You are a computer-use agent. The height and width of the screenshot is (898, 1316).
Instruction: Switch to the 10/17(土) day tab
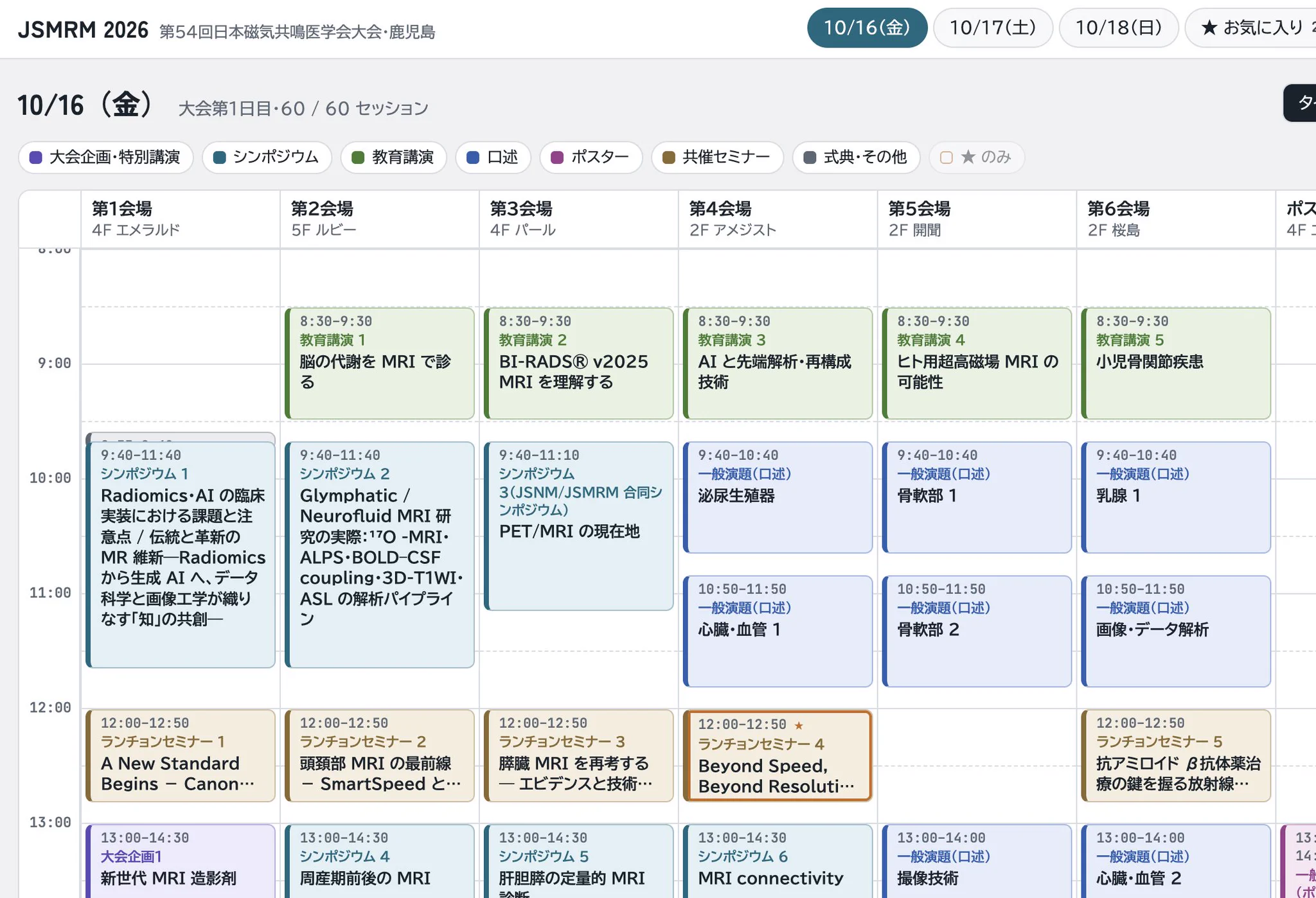(x=993, y=28)
